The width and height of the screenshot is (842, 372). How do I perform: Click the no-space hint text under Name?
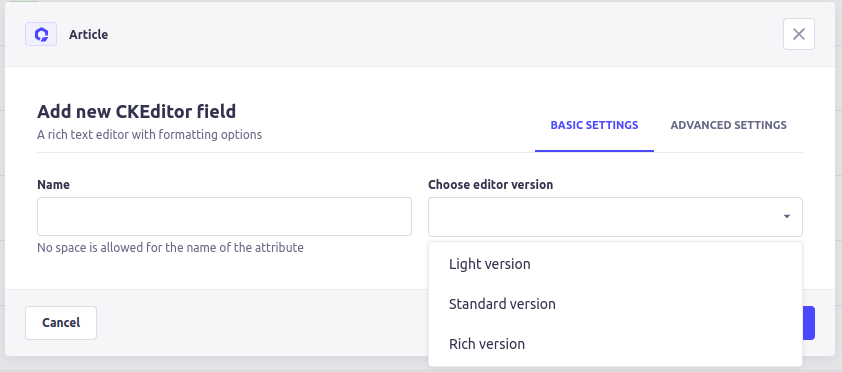pos(170,247)
